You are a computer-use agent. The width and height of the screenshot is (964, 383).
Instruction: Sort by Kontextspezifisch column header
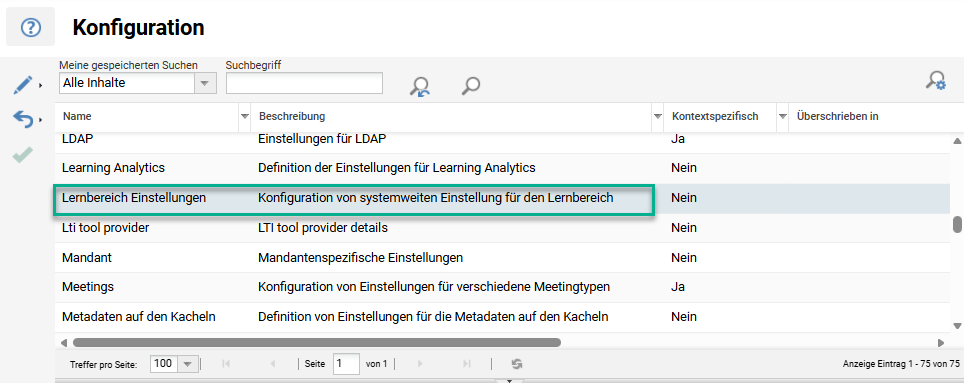point(716,117)
